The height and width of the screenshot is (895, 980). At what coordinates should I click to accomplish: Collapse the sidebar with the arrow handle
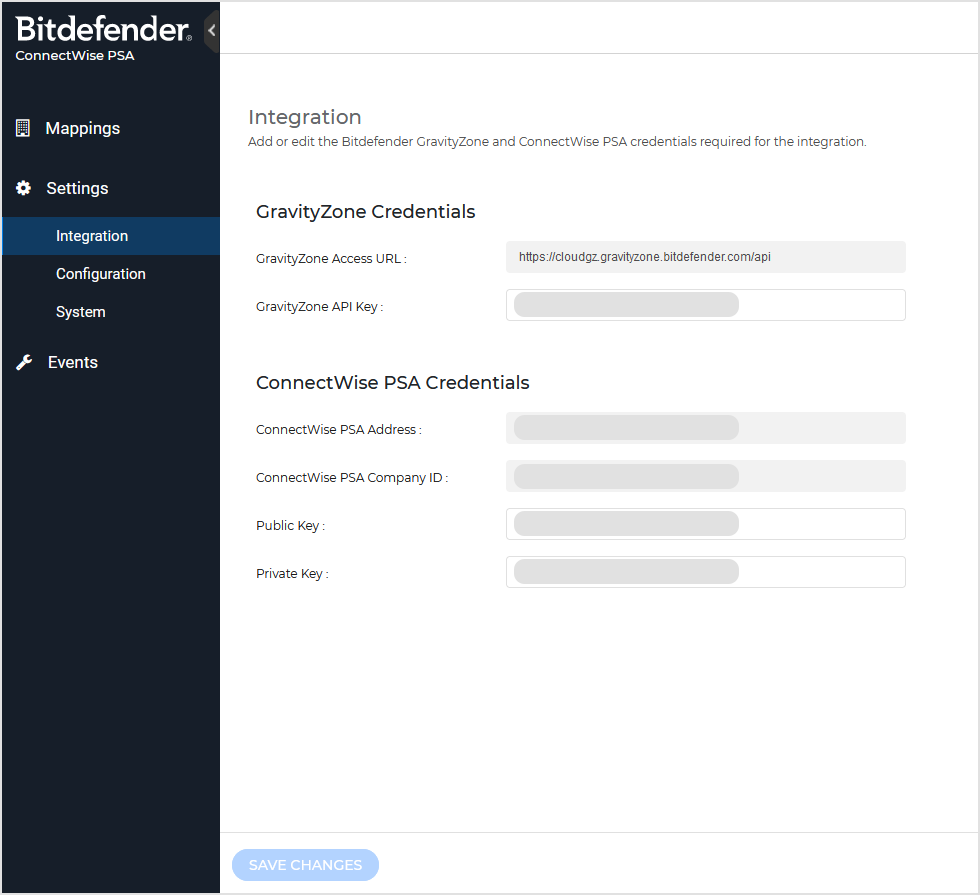211,31
